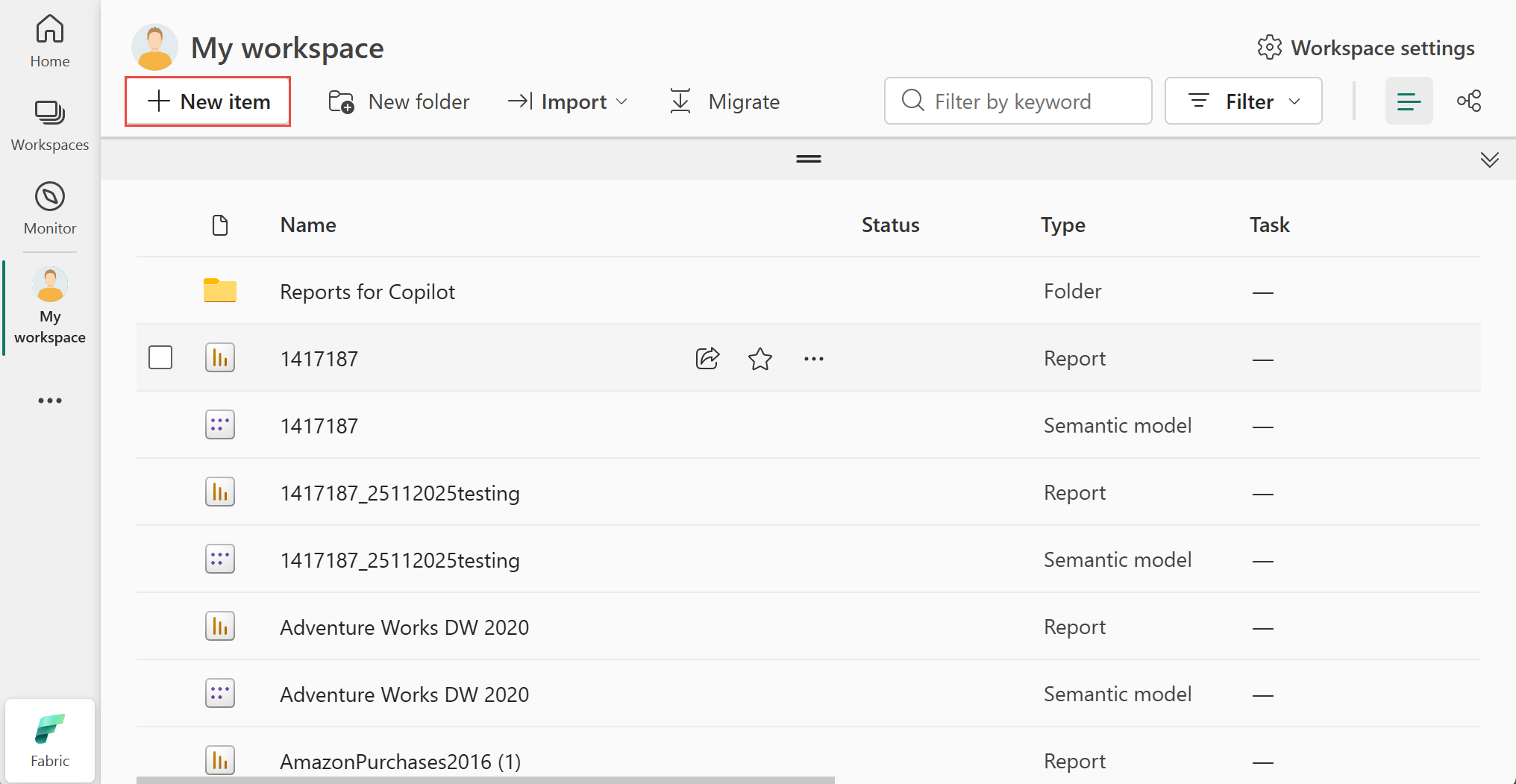Open the Monitor hub

(50, 208)
